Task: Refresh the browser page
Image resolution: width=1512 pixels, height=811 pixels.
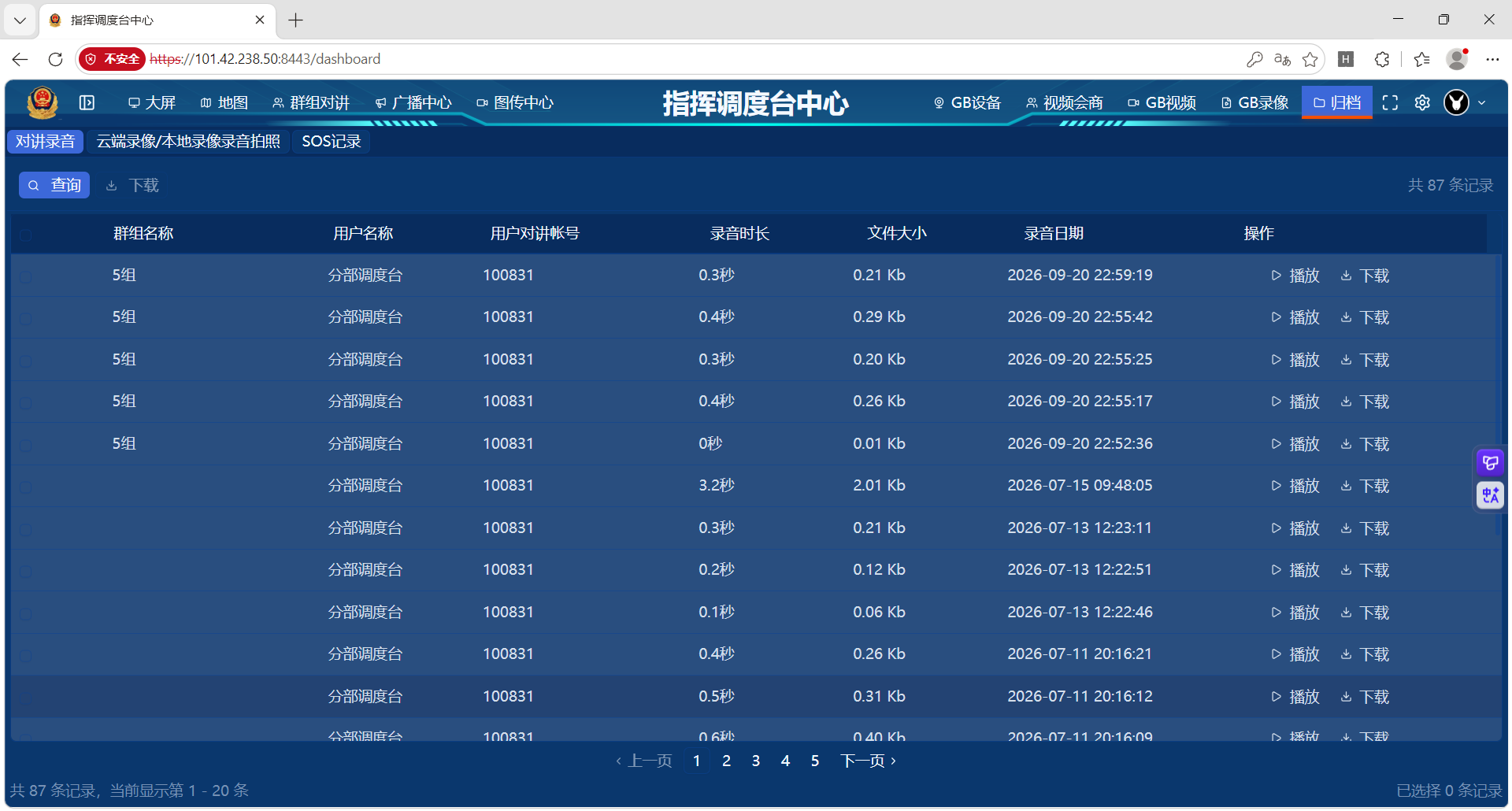Action: tap(55, 59)
